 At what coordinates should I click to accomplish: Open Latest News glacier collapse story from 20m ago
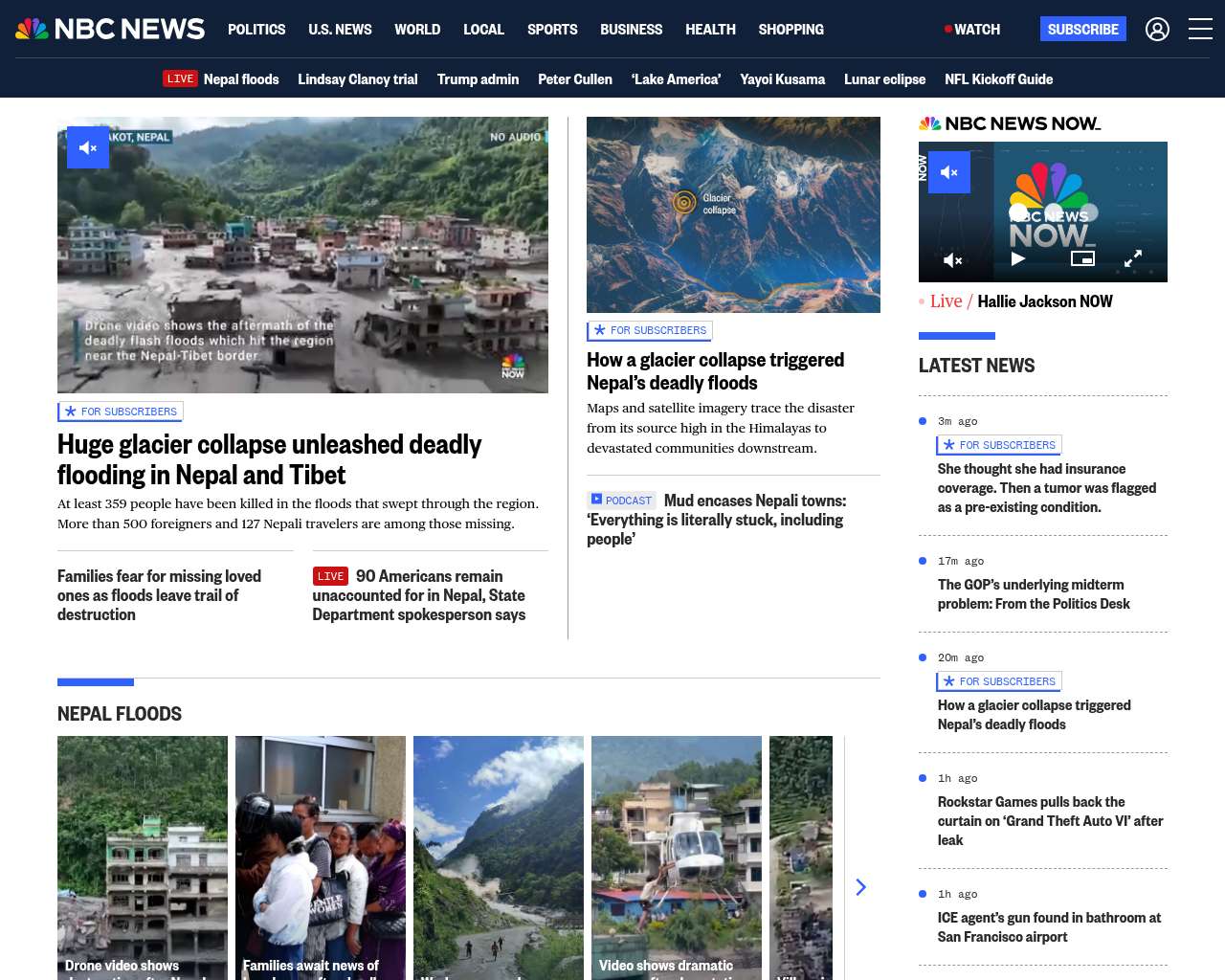click(x=1035, y=715)
